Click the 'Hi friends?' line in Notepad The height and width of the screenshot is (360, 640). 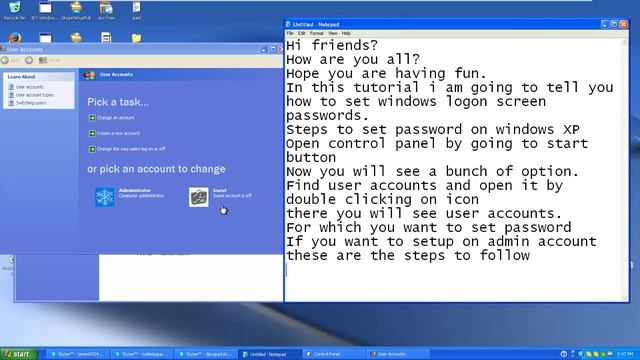click(332, 45)
